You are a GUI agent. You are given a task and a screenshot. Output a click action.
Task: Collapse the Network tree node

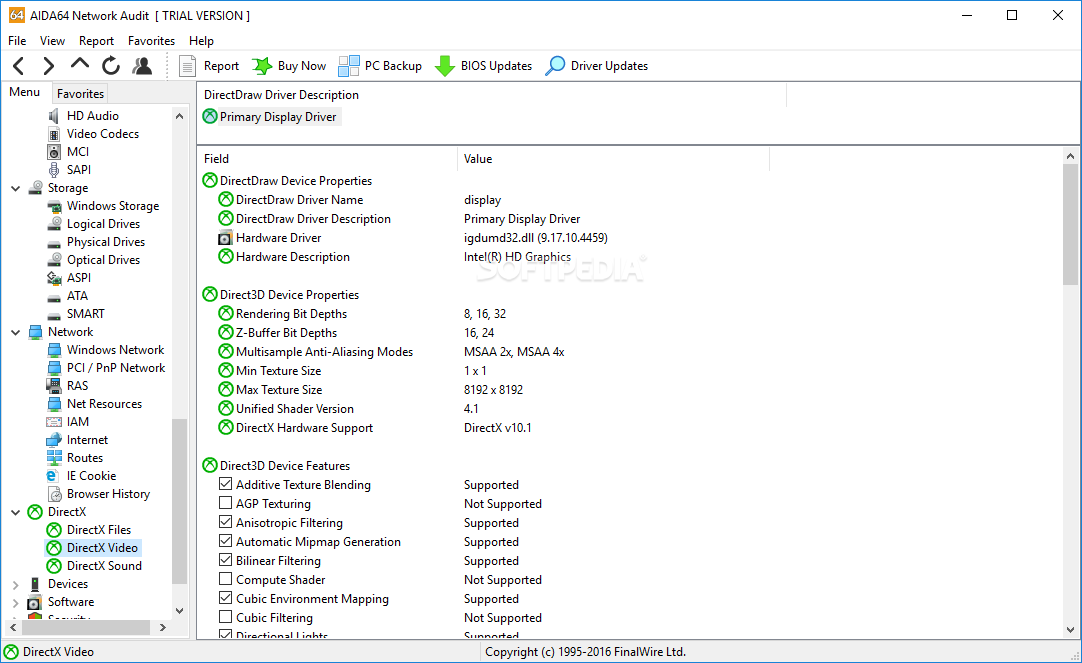tap(16, 333)
